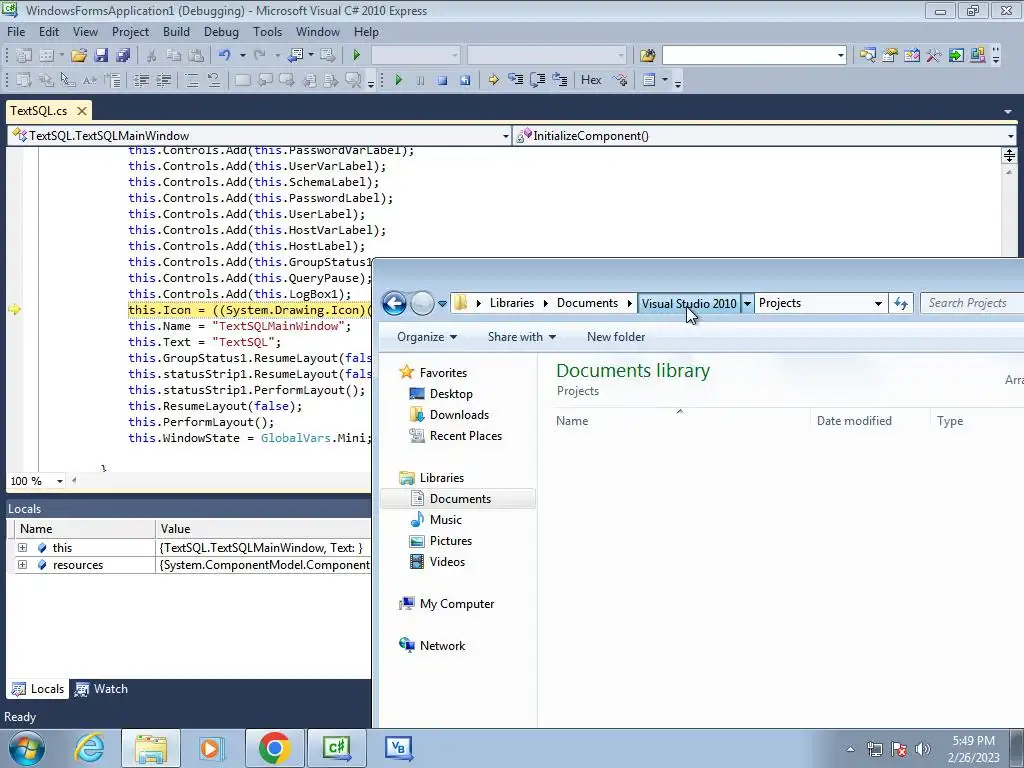Open the 100 % zoom dropdown
The height and width of the screenshot is (768, 1024).
[59, 481]
